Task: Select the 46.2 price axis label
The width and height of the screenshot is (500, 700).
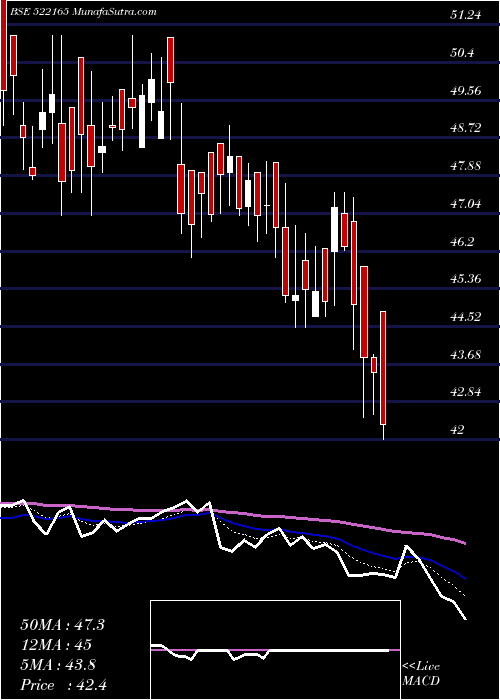Action: [462, 242]
